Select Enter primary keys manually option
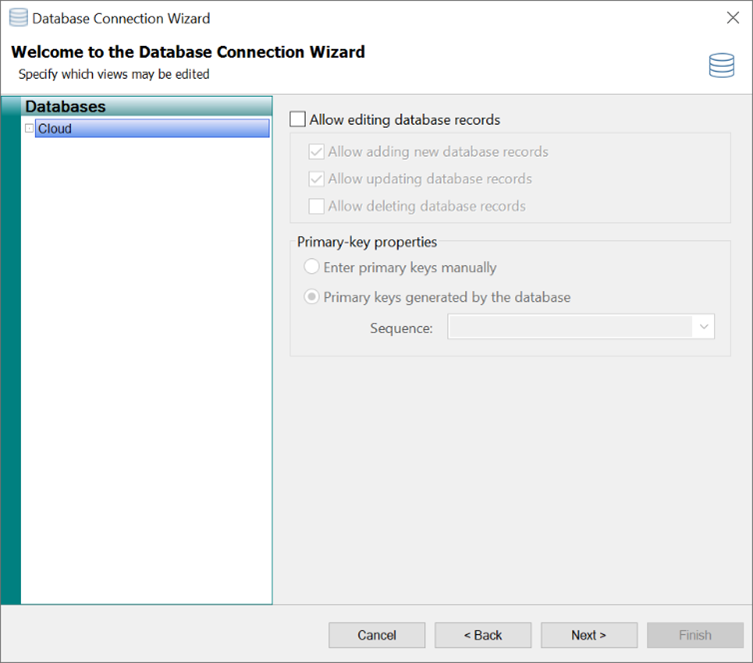 point(312,268)
